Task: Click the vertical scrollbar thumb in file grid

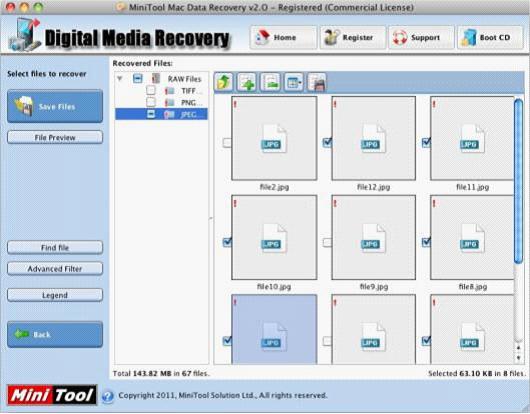Action: pyautogui.click(x=518, y=181)
